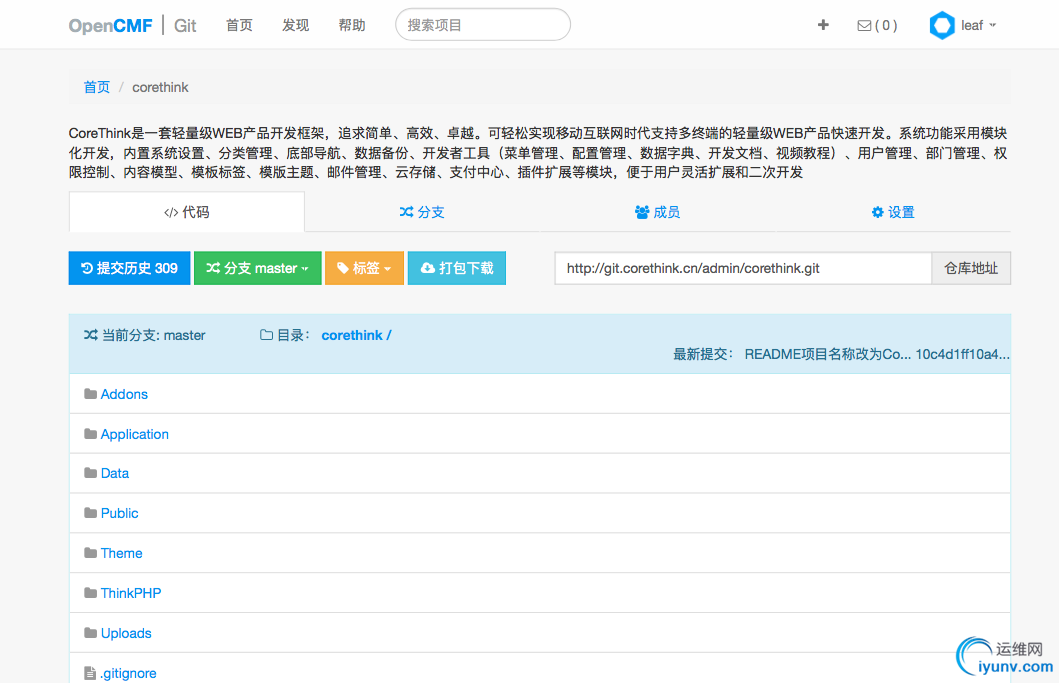Expand the 标签 tags dropdown
Viewport: 1059px width, 683px height.
tap(364, 268)
